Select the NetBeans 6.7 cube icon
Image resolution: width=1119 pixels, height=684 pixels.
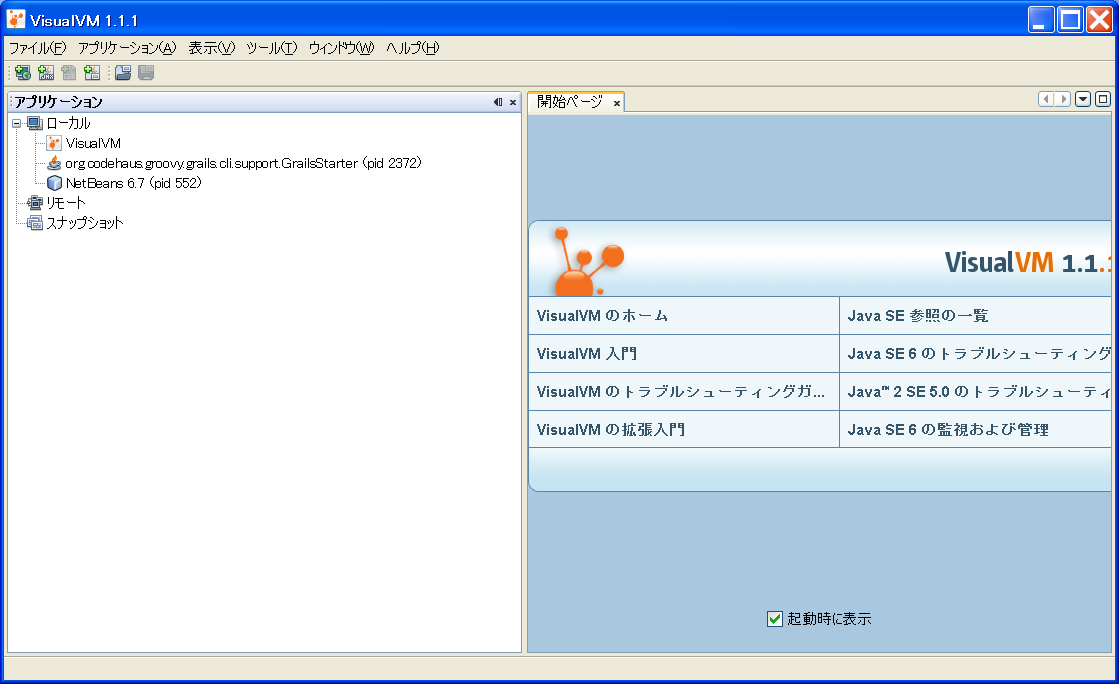click(54, 183)
